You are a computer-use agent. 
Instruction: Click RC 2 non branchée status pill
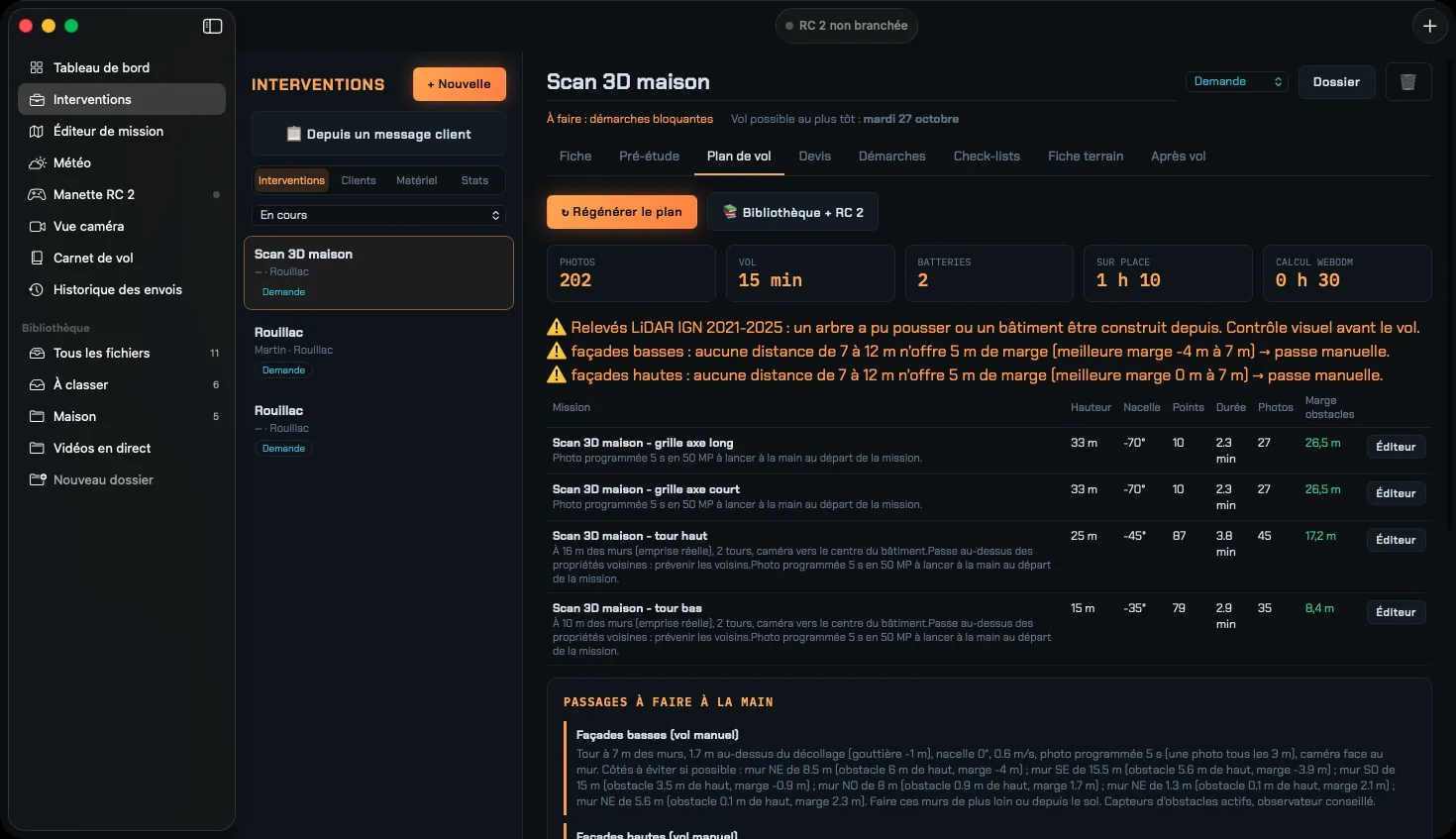[x=846, y=26]
